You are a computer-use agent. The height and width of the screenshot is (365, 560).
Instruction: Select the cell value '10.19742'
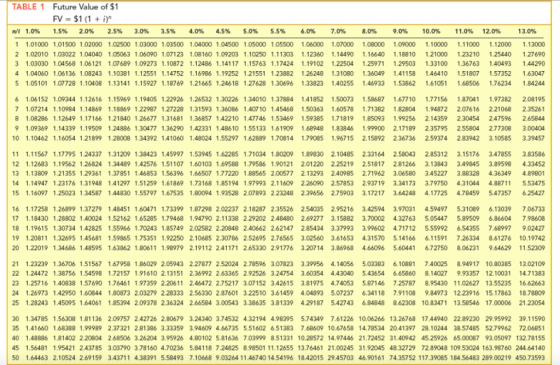tap(532, 238)
